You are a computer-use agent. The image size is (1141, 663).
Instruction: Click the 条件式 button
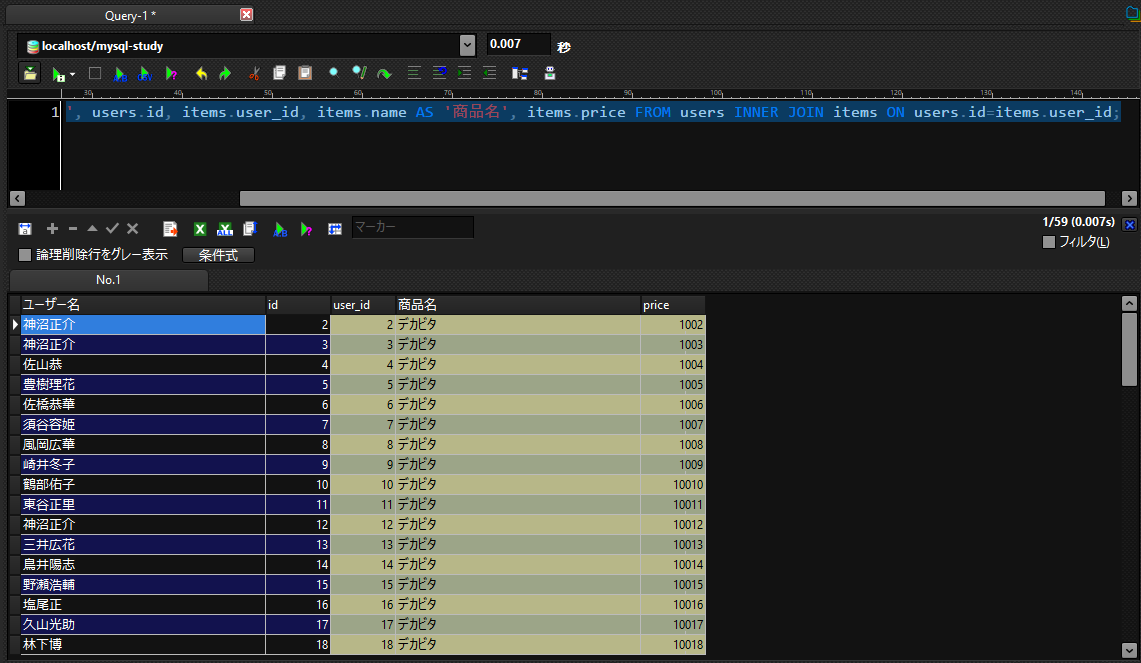point(218,255)
